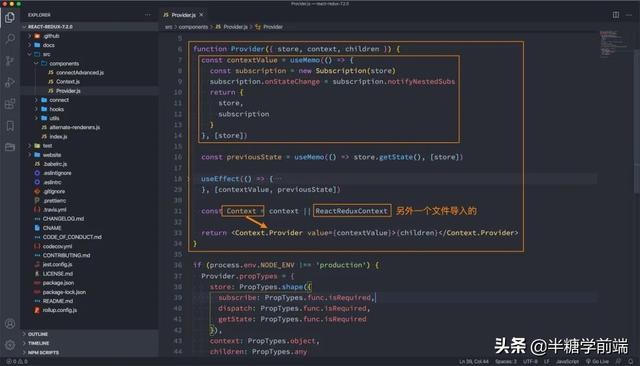Open index.js in the src folder

(x=90, y=136)
